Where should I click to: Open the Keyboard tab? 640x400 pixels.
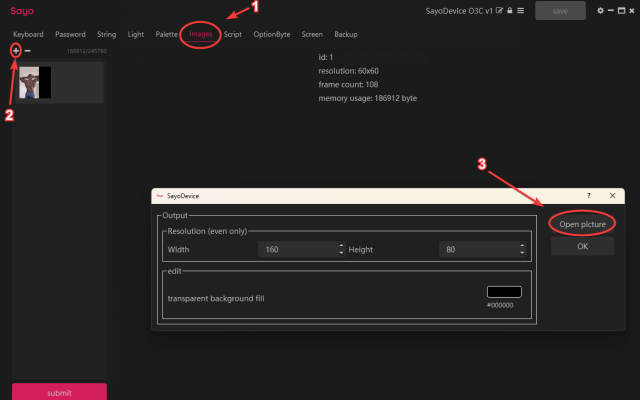[28, 34]
